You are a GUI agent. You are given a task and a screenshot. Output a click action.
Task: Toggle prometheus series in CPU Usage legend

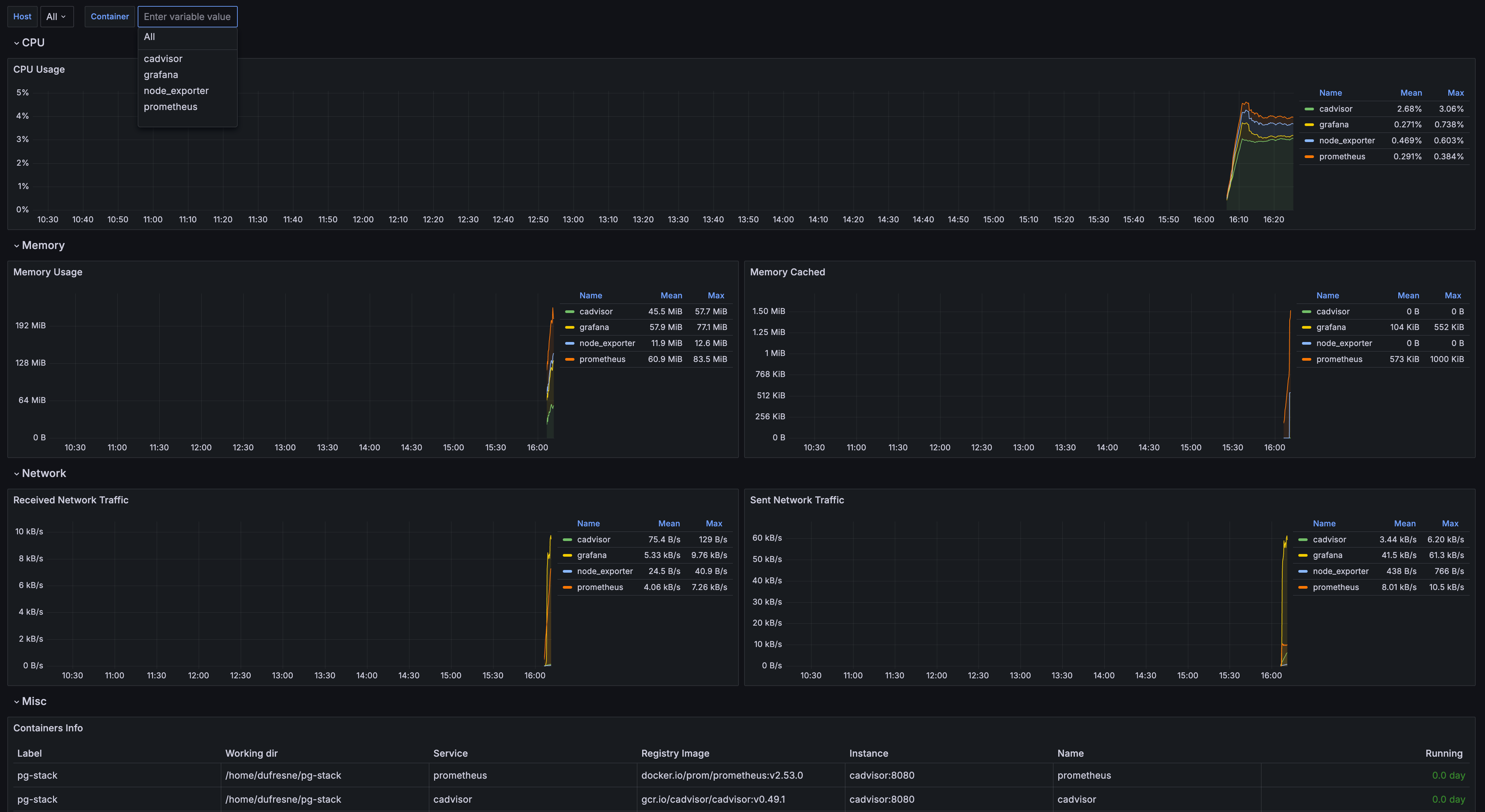1341,157
